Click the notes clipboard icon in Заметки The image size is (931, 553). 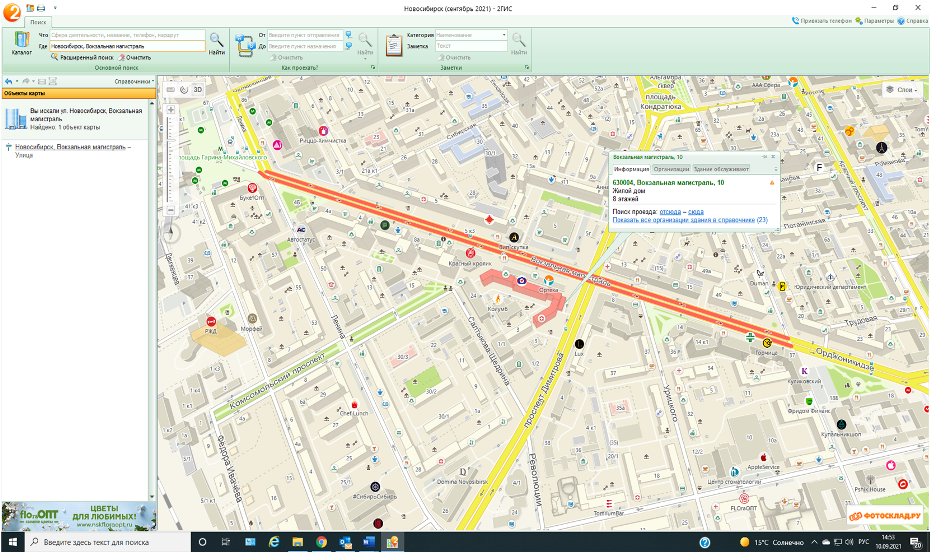394,45
